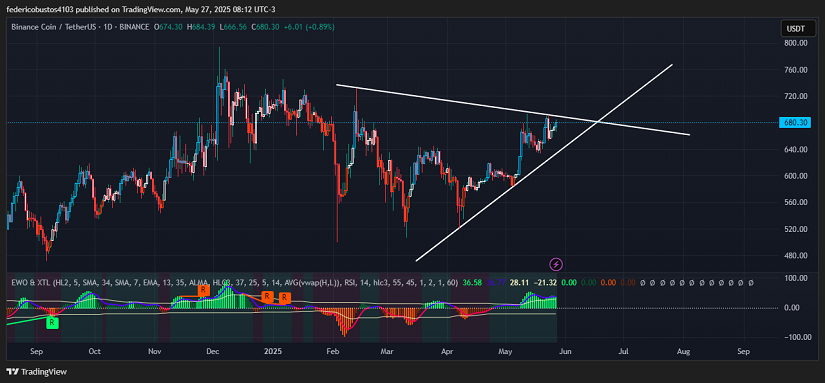Click the Jul label on time axis
Viewport: 825px width, 383px height.
(624, 351)
